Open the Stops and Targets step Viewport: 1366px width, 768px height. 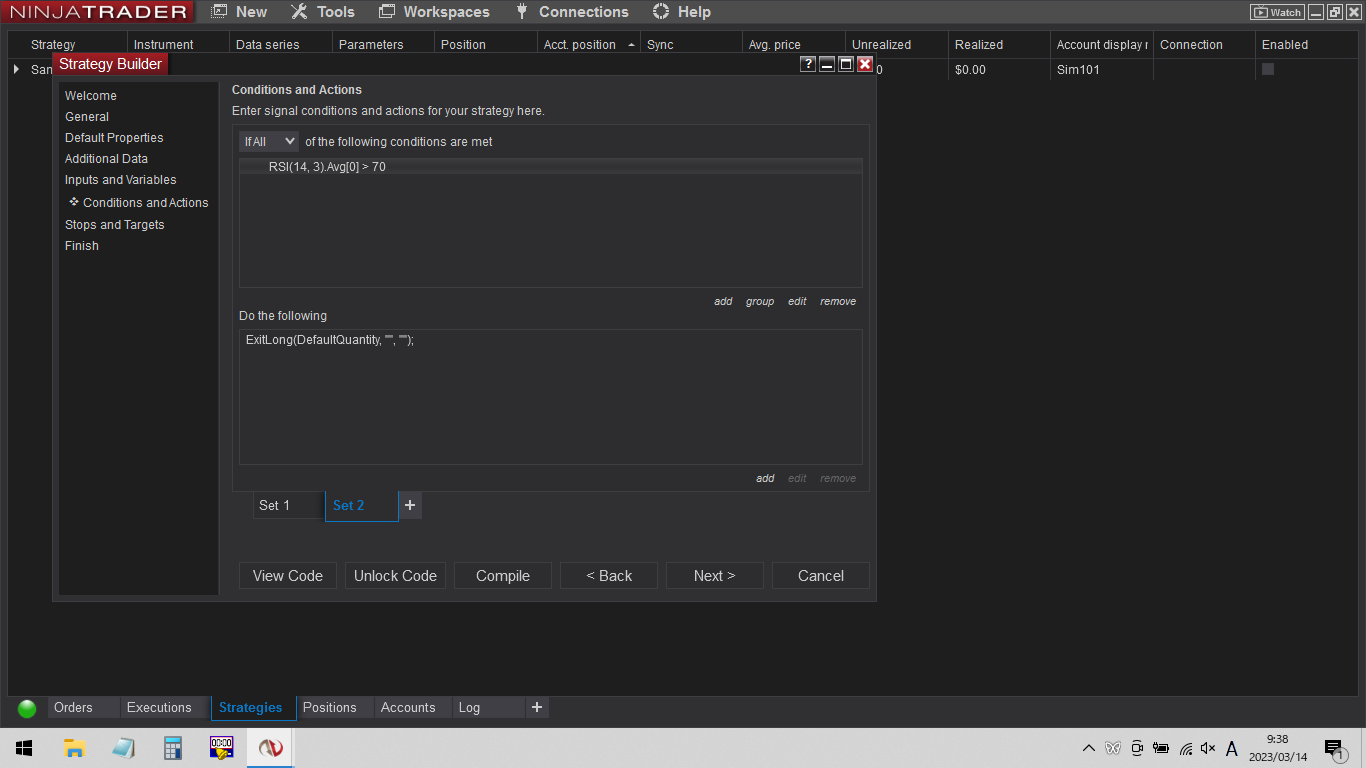(115, 225)
